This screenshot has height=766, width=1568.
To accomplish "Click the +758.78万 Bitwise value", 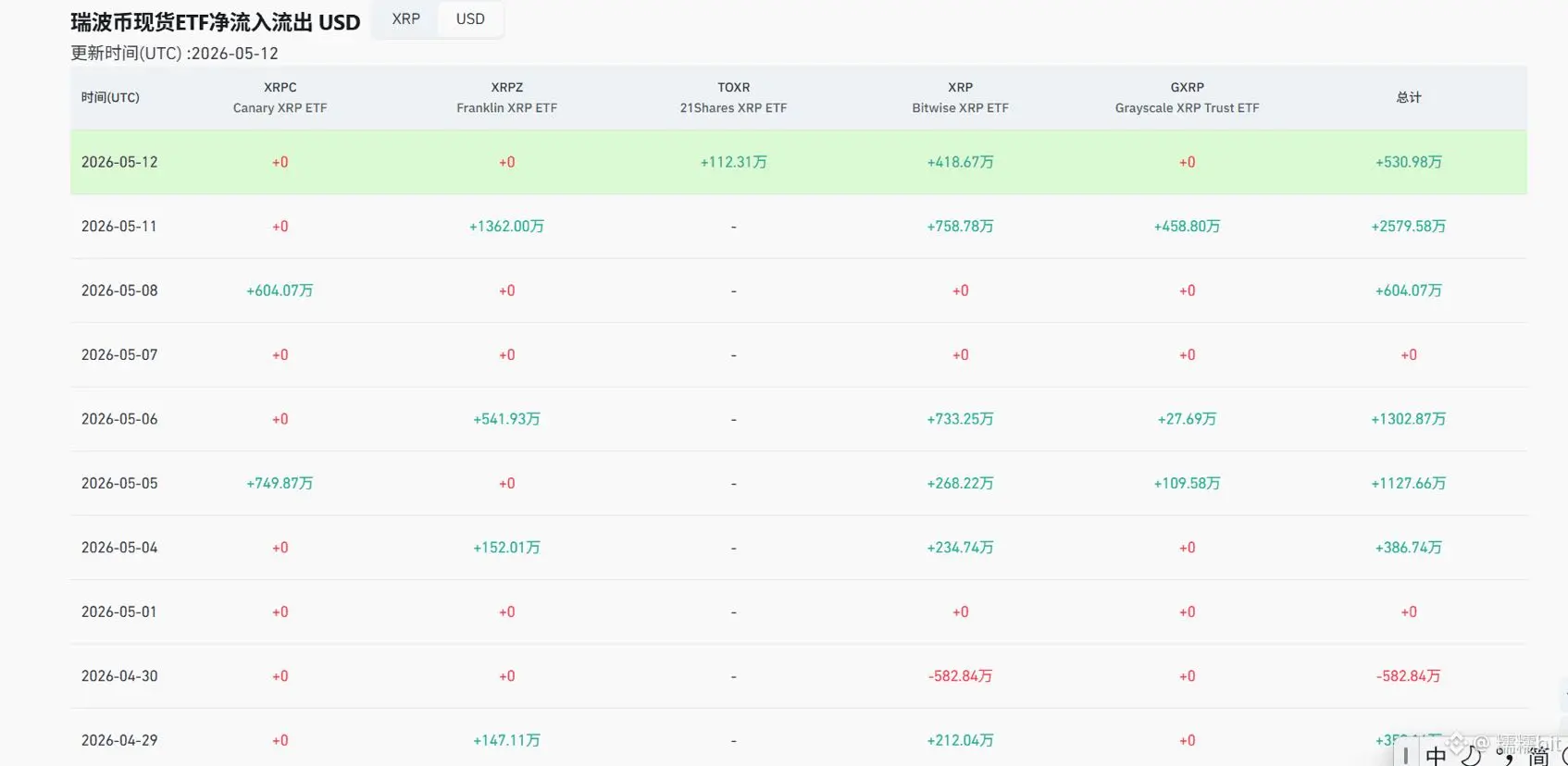I will pos(960,226).
